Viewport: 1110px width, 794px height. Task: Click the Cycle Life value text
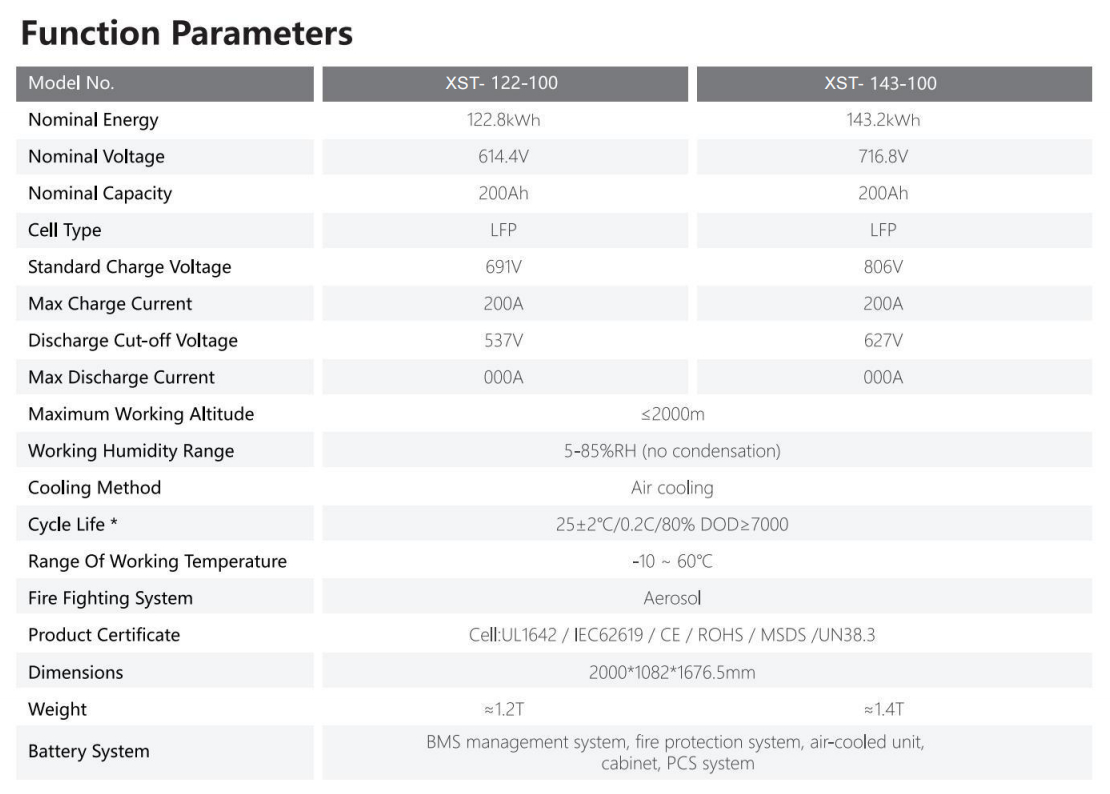click(672, 524)
